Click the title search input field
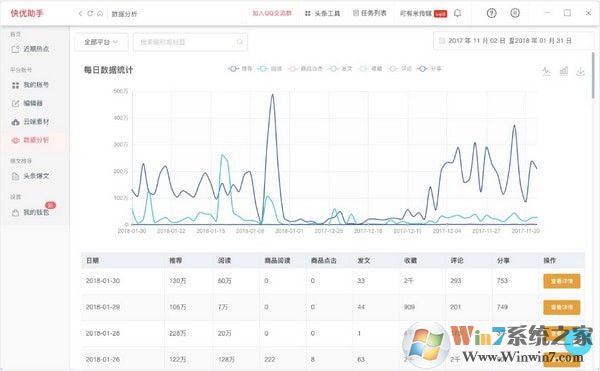This screenshot has width=600, height=371. [190, 42]
